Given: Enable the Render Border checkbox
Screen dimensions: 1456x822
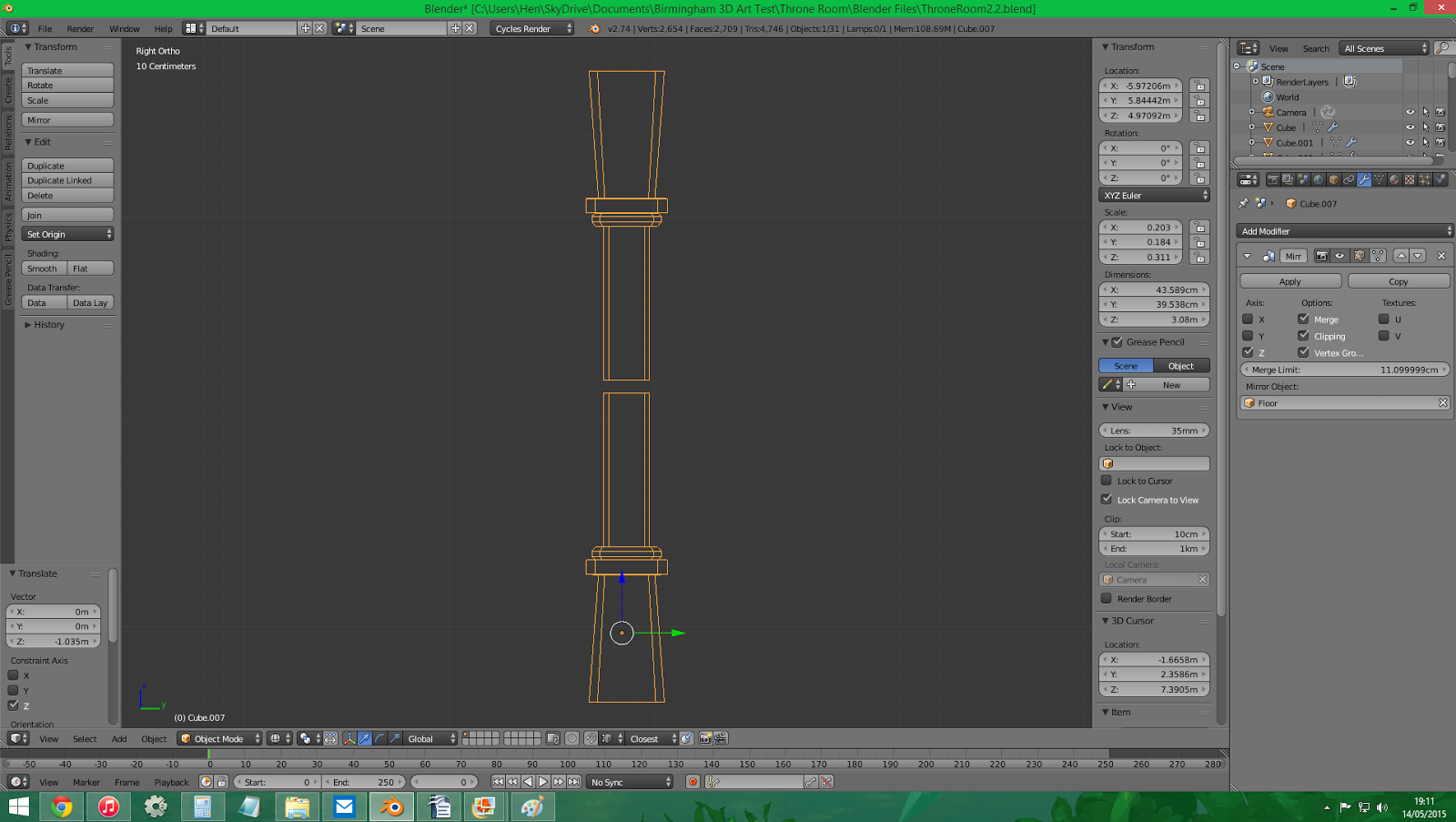Looking at the screenshot, I should pos(1107,599).
